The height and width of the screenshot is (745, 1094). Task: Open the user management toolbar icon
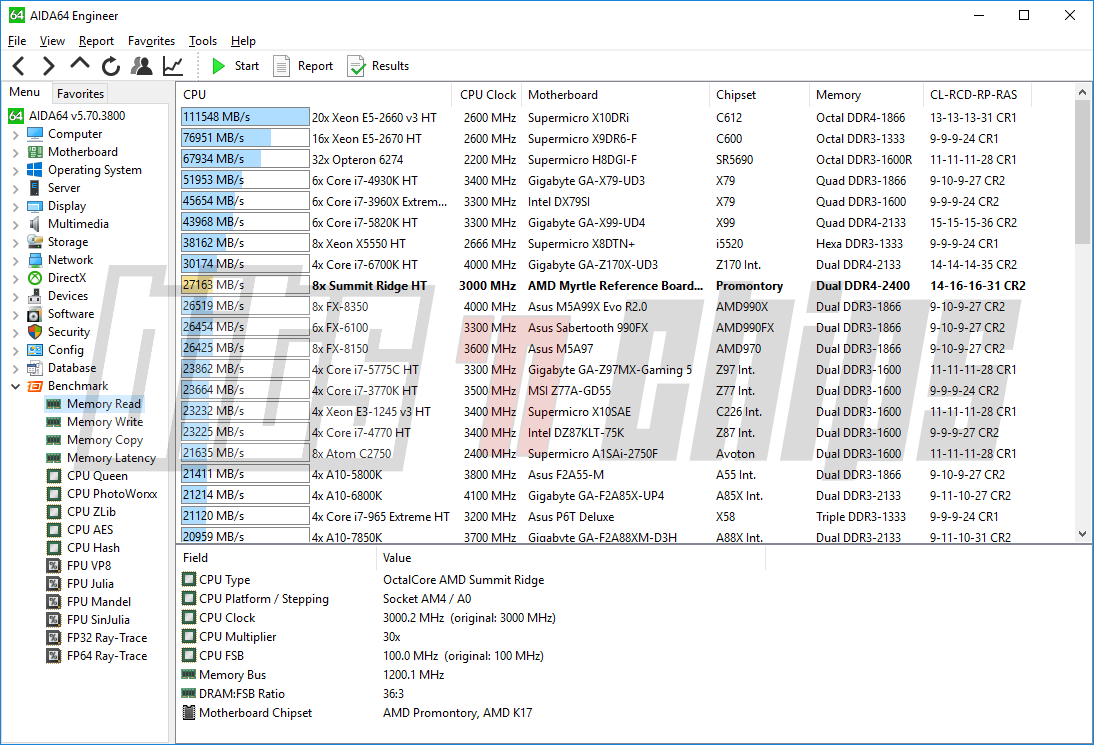[142, 66]
